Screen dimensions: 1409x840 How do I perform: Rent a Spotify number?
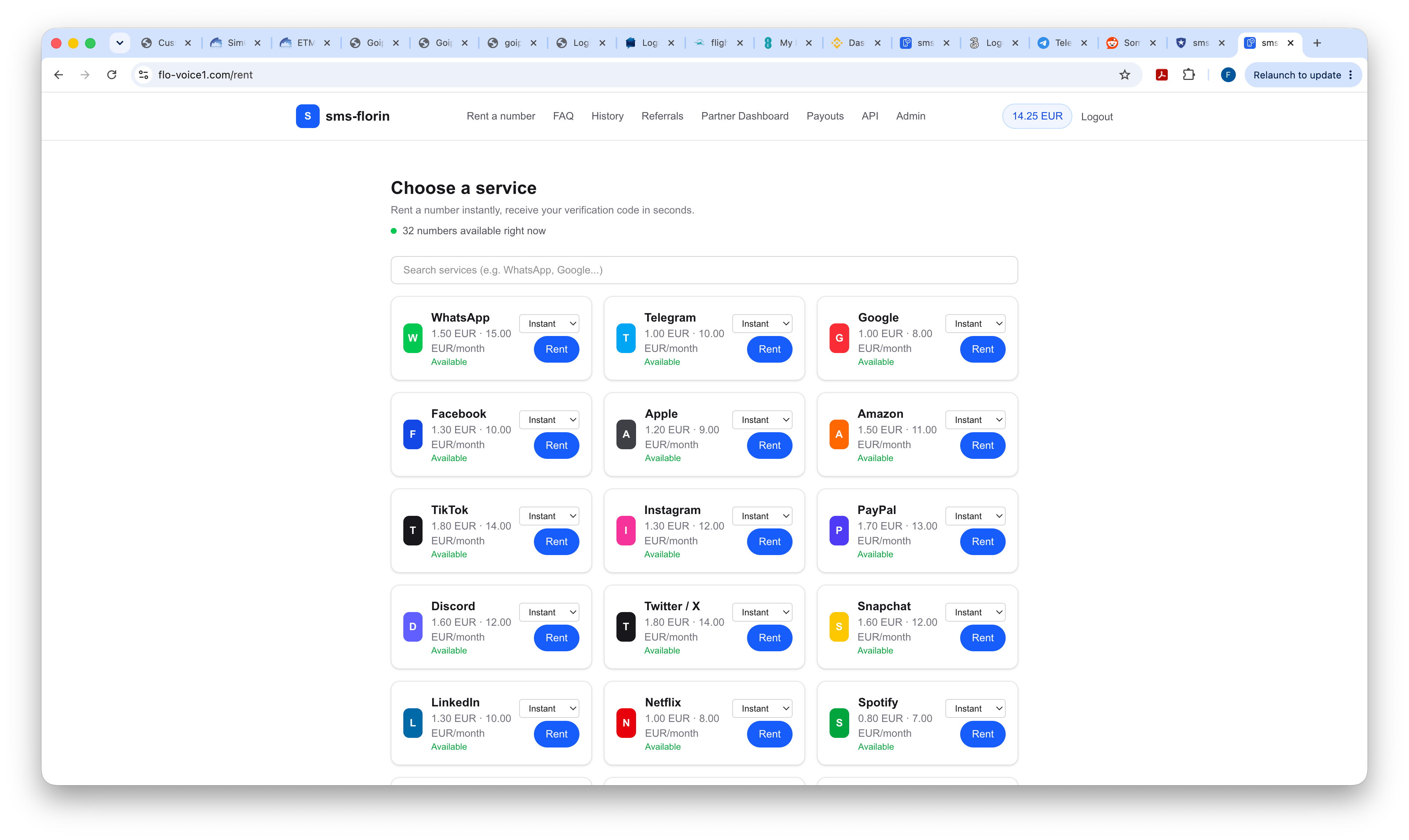click(x=983, y=734)
